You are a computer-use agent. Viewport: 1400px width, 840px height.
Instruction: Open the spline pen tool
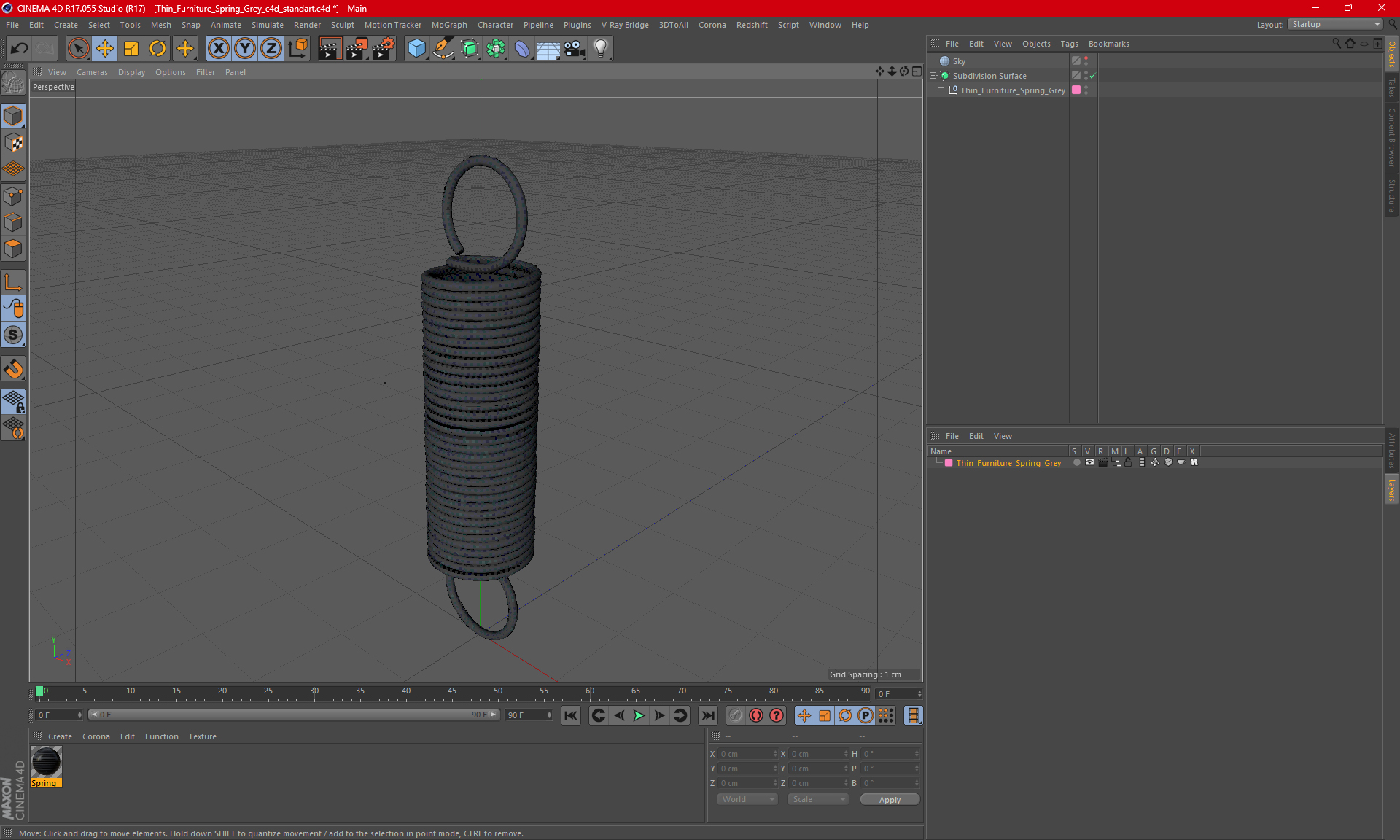[x=443, y=49]
